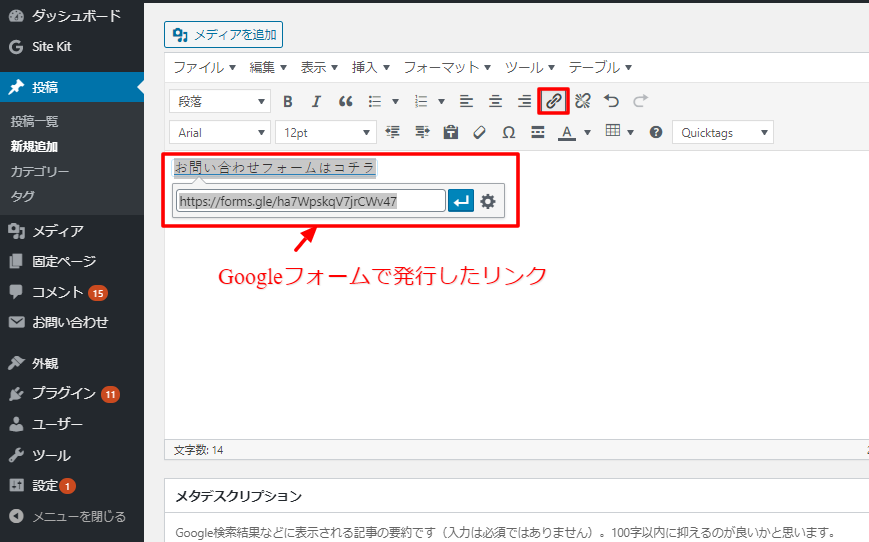This screenshot has width=869, height=542.
Task: Open the テーブル menu
Action: pyautogui.click(x=600, y=67)
